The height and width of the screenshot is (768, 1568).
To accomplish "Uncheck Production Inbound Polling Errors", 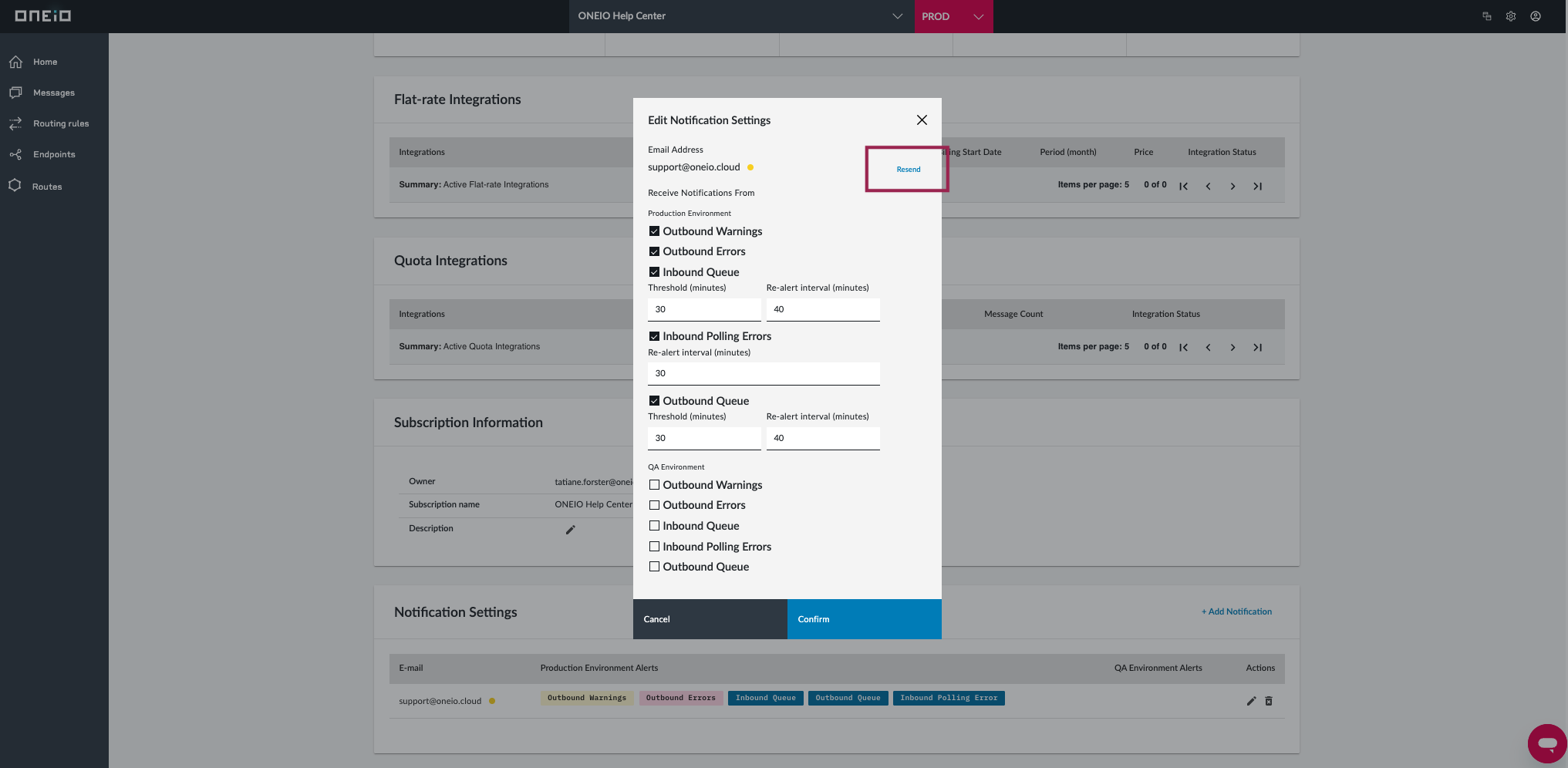I will pos(654,336).
